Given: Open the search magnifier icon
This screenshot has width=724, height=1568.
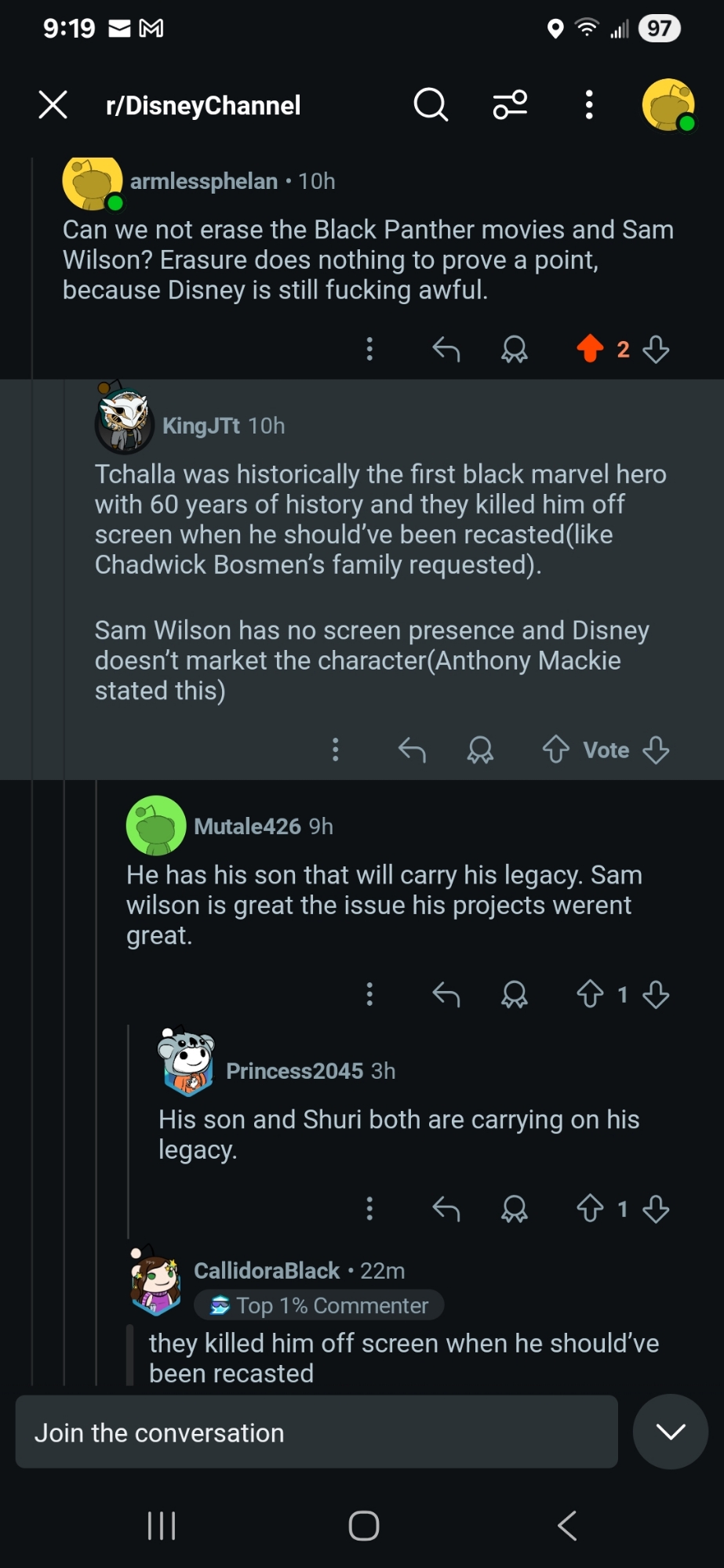Looking at the screenshot, I should pos(431,104).
